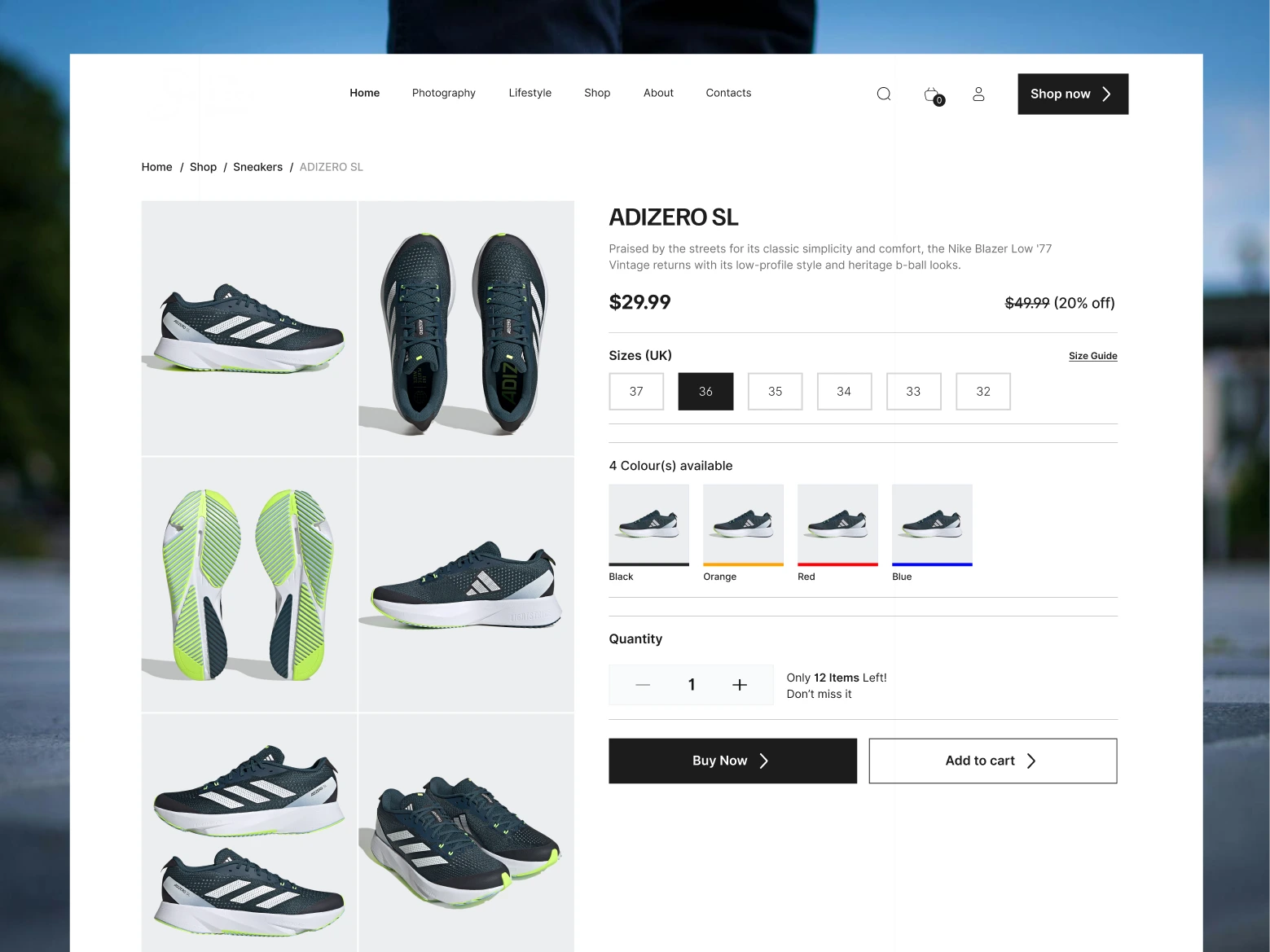The width and height of the screenshot is (1270, 952).
Task: Click the quantity value field showing 1
Action: (x=692, y=685)
